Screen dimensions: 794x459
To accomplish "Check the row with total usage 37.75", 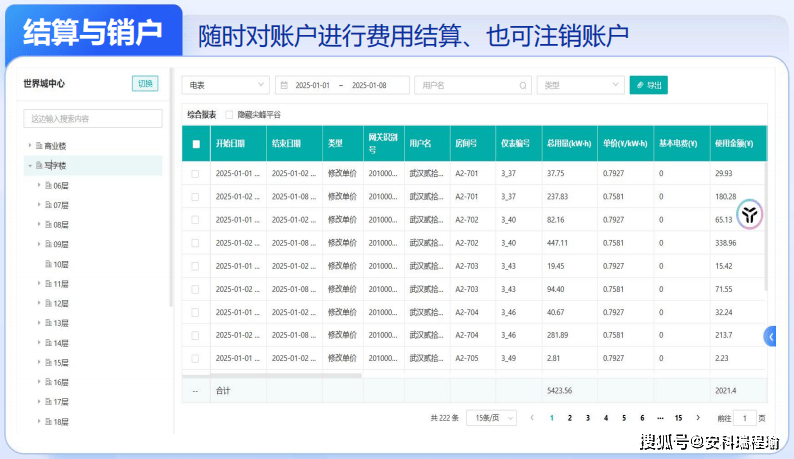I will pyautogui.click(x=195, y=174).
